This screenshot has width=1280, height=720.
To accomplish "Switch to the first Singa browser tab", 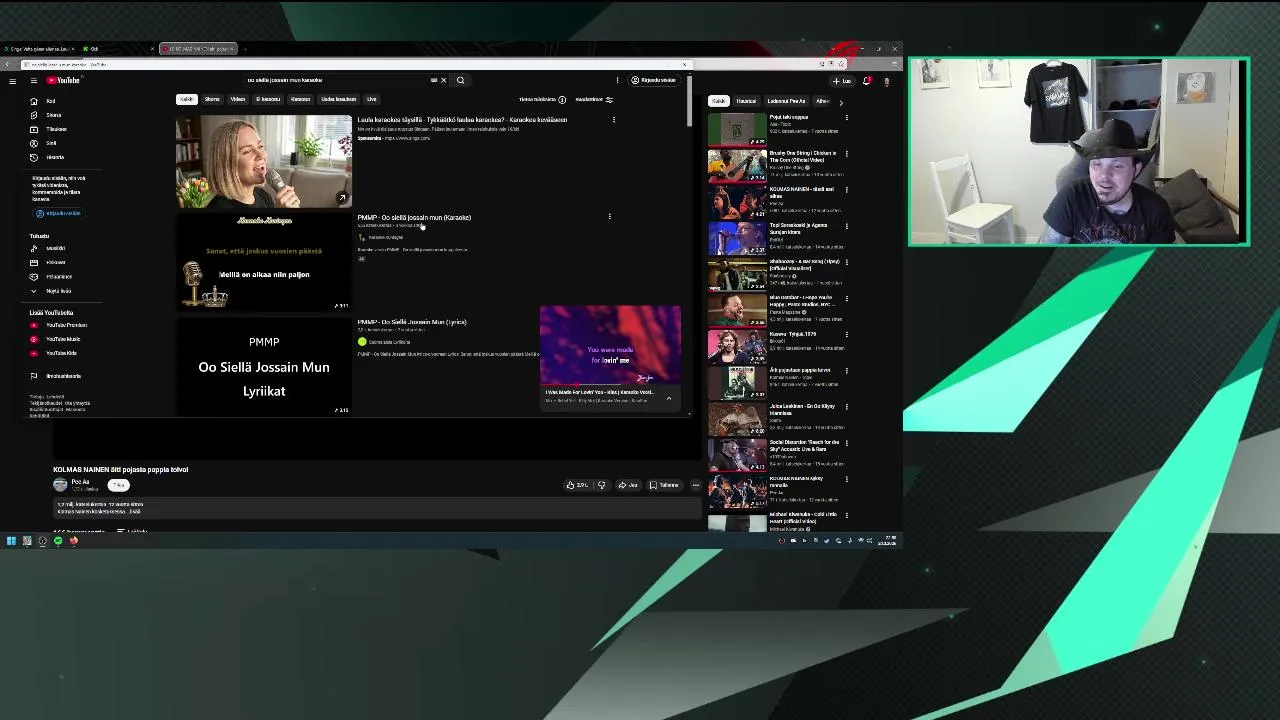I will pyautogui.click(x=38, y=49).
